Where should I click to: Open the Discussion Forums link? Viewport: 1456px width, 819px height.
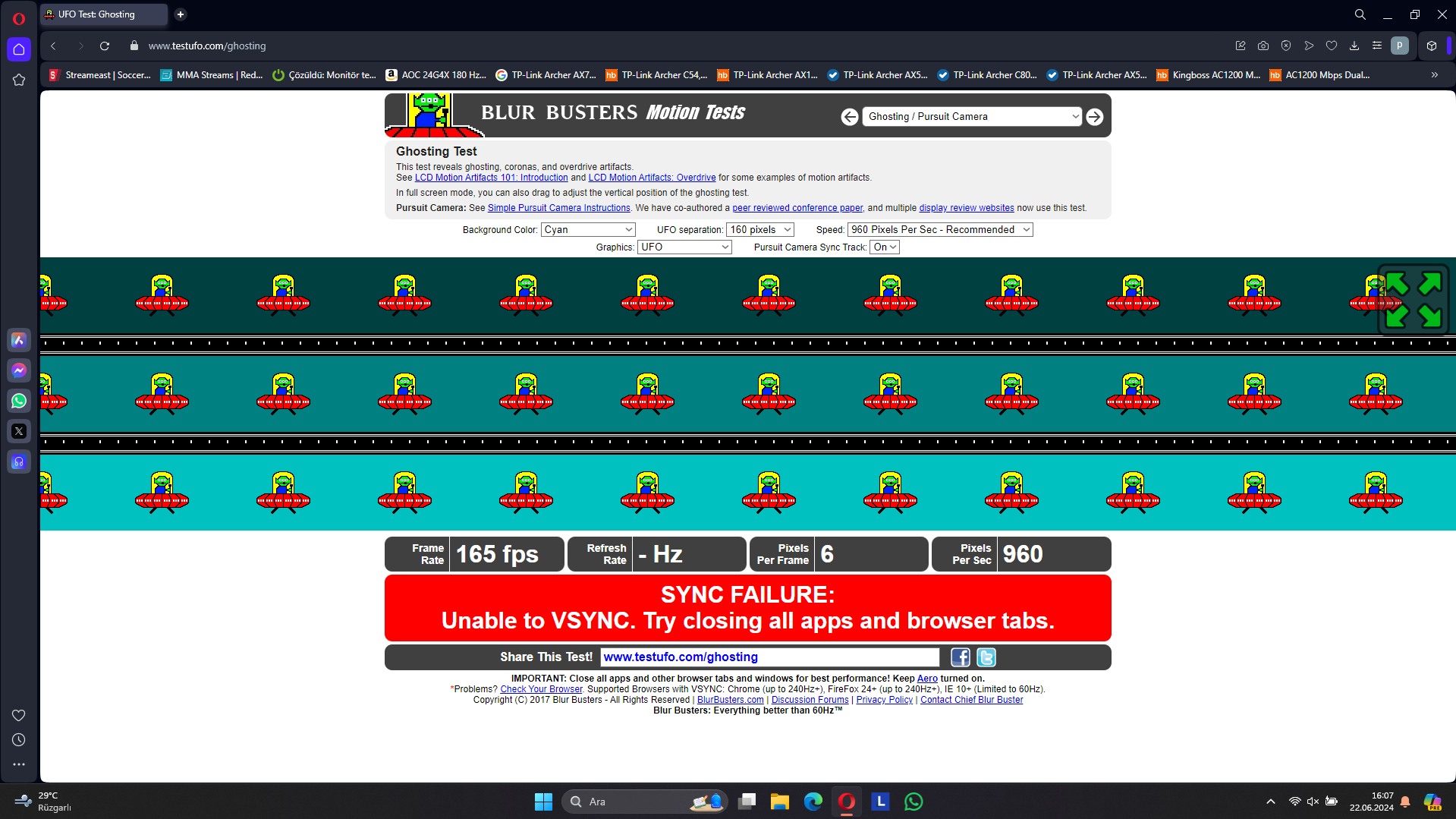click(810, 701)
